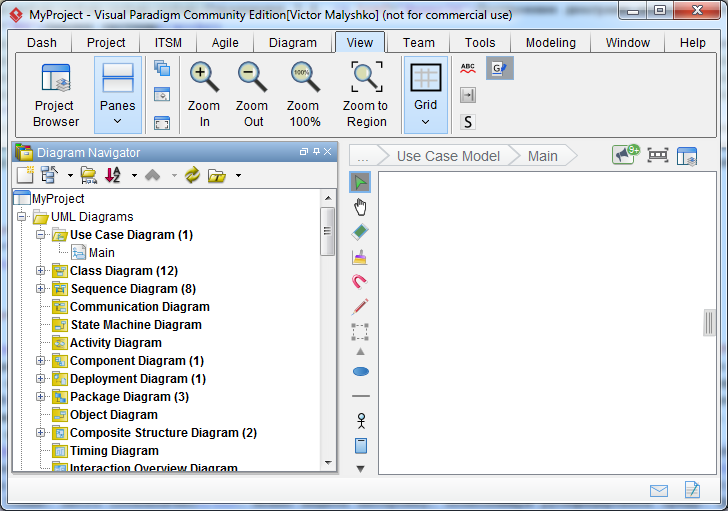Click the overlapping windows icon beside Panes

(x=162, y=69)
